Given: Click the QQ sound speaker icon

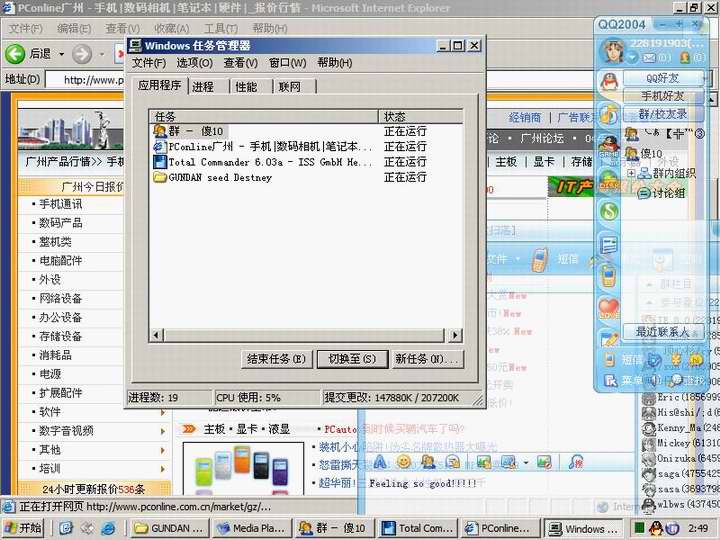Looking at the screenshot, I should [654, 380].
